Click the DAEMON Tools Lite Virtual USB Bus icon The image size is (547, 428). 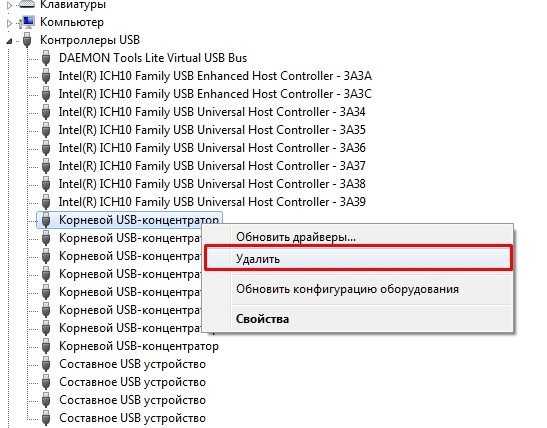coord(46,58)
